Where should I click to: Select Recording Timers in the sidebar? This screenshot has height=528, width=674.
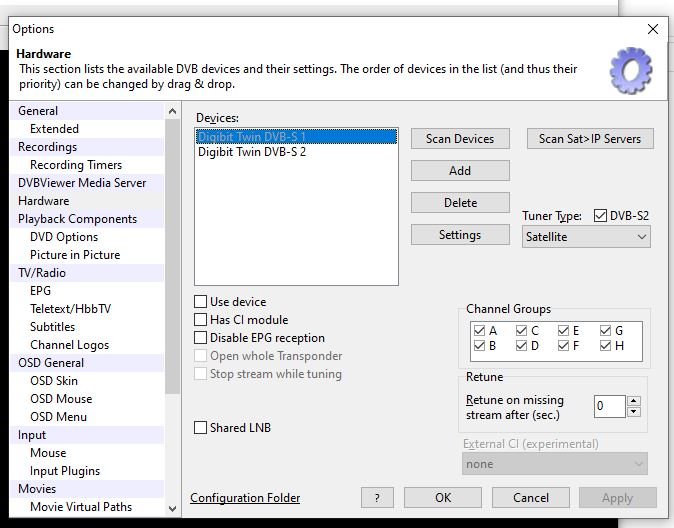[76, 165]
